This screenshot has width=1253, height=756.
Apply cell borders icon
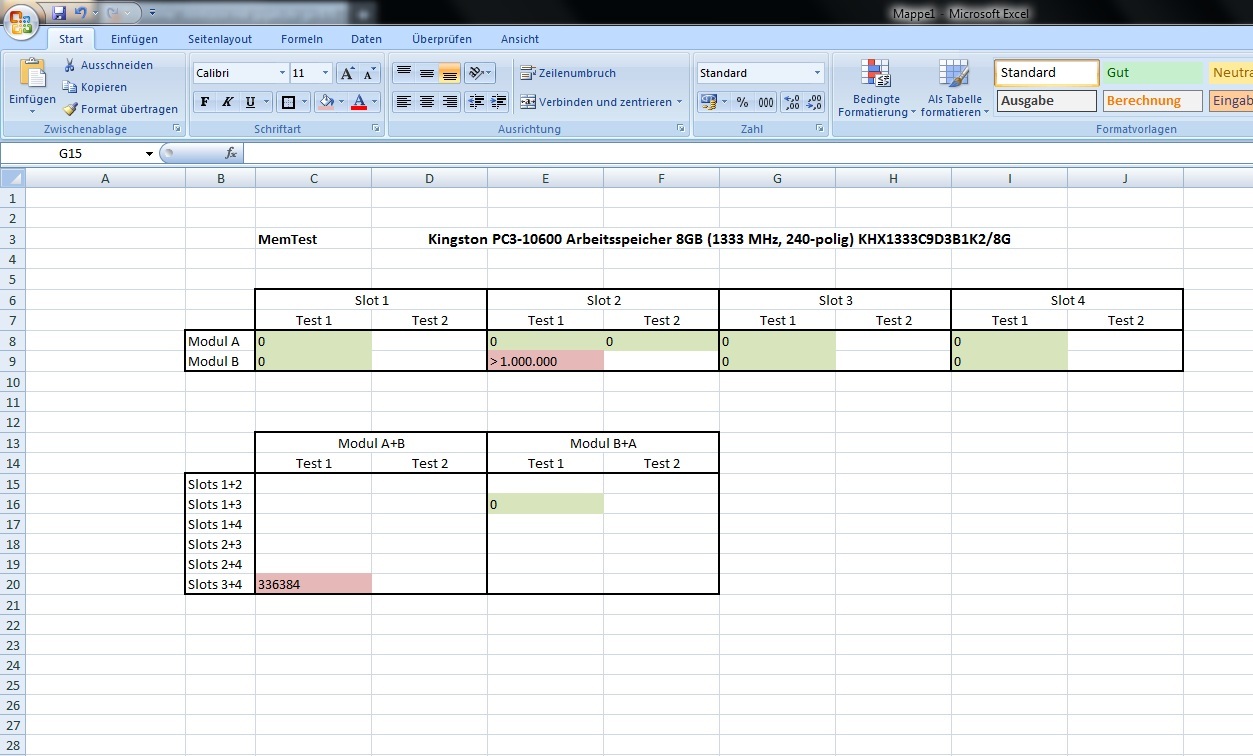288,102
